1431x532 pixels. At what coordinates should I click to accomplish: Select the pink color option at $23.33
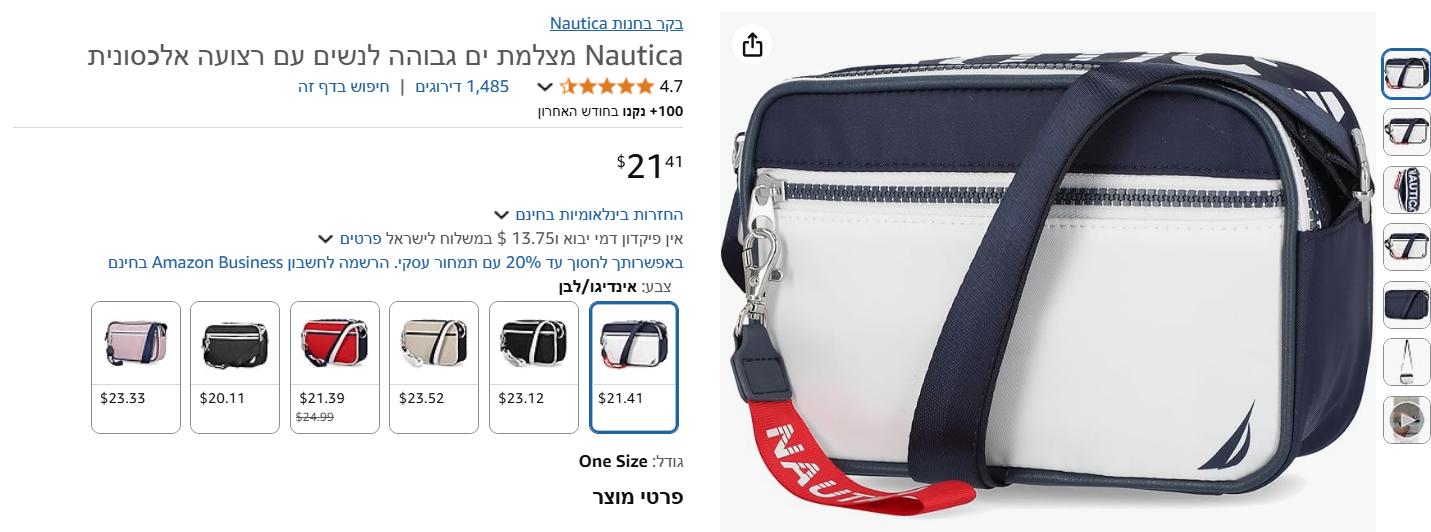136,367
